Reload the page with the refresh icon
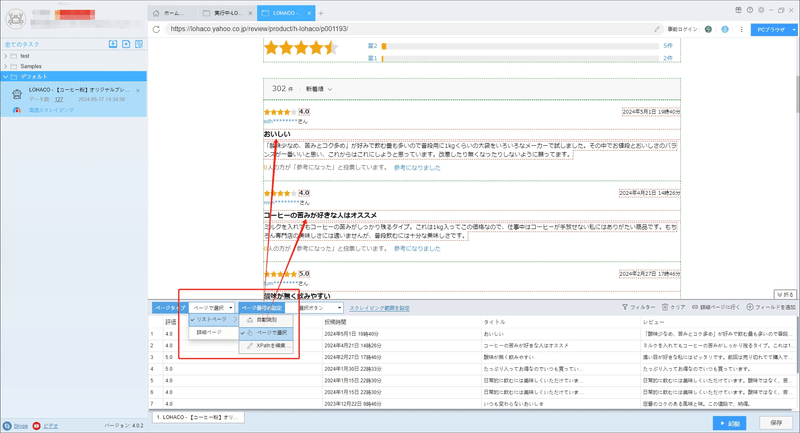The height and width of the screenshot is (433, 800). pos(156,29)
